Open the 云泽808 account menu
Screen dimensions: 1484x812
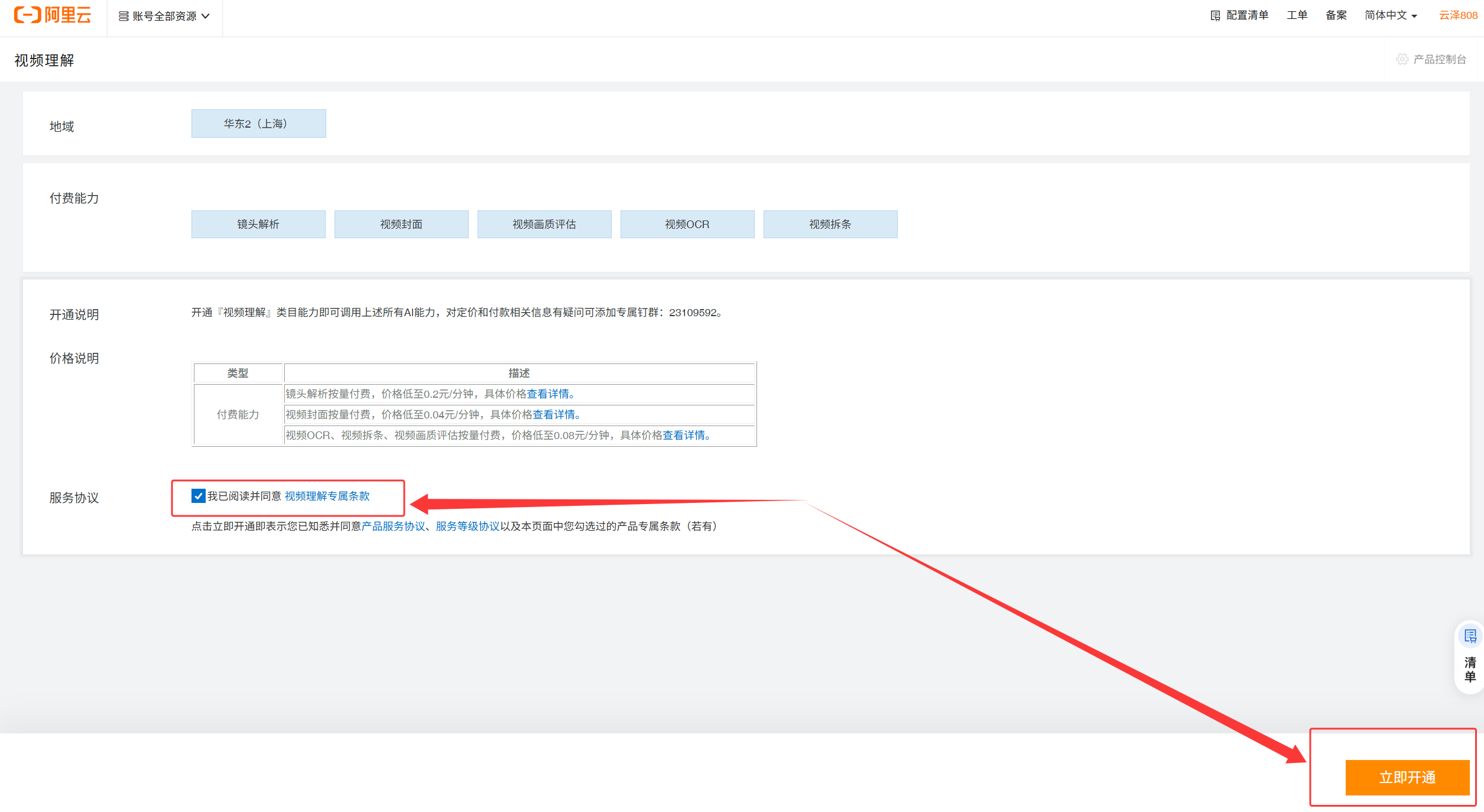[x=1458, y=15]
